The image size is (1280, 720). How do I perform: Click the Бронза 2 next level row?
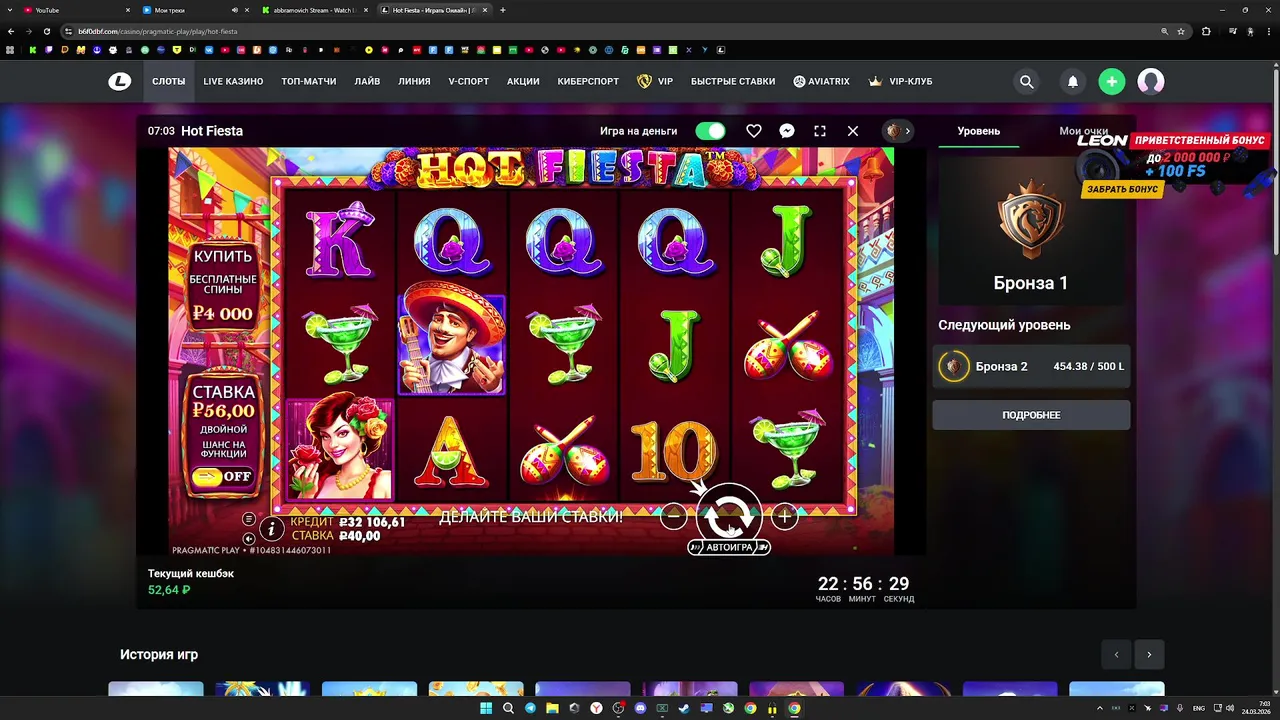(1031, 367)
